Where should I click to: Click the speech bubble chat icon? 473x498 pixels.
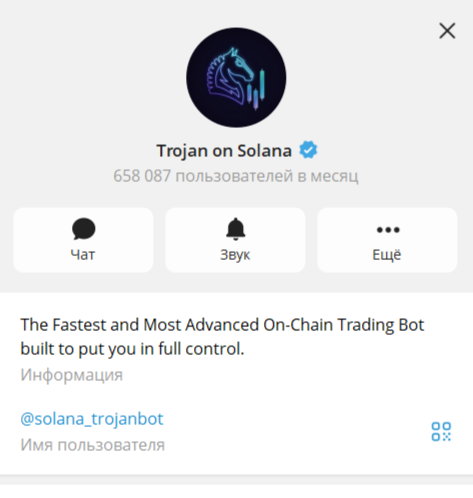pos(83,229)
